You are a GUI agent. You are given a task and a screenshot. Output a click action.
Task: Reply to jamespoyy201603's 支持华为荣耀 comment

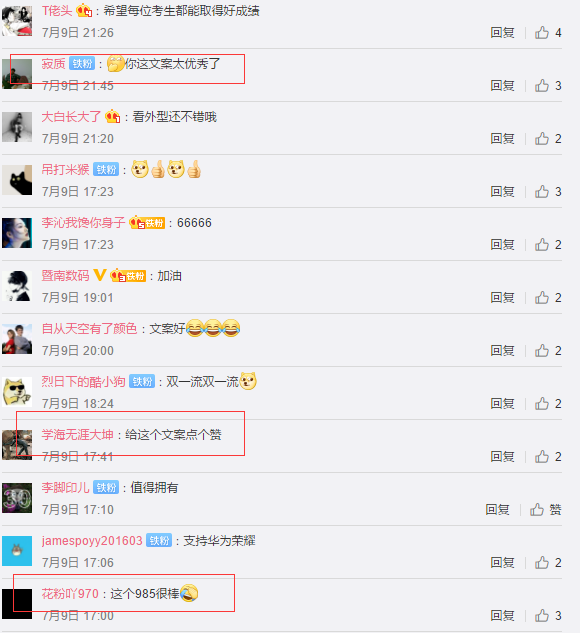point(502,563)
